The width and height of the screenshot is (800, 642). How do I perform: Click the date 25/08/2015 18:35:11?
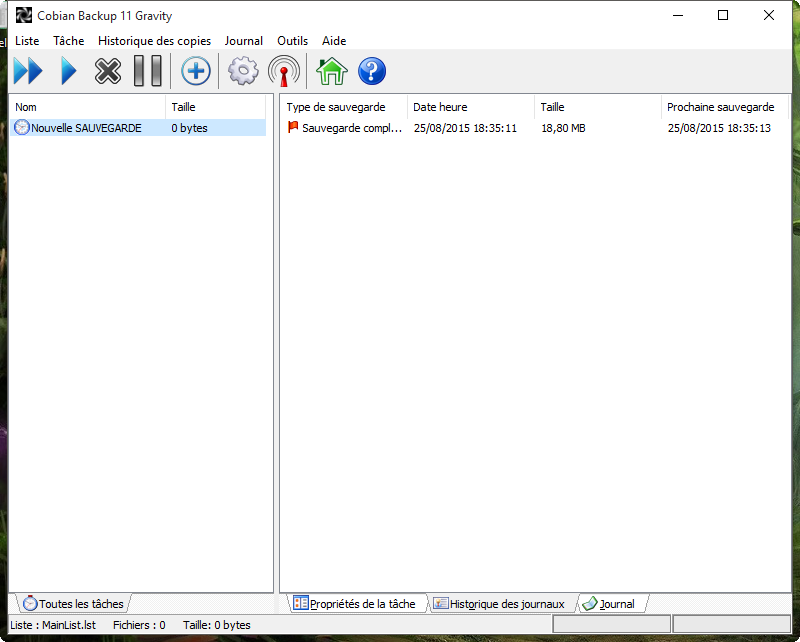tap(465, 128)
